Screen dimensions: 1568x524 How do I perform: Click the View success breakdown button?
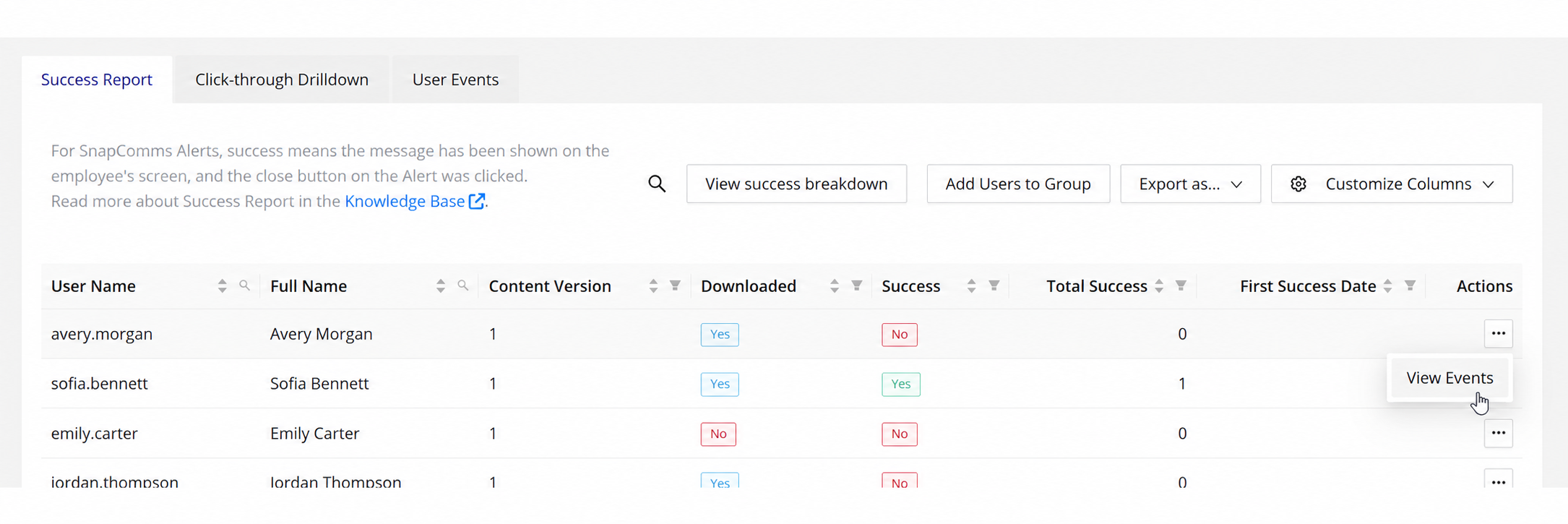tap(796, 184)
